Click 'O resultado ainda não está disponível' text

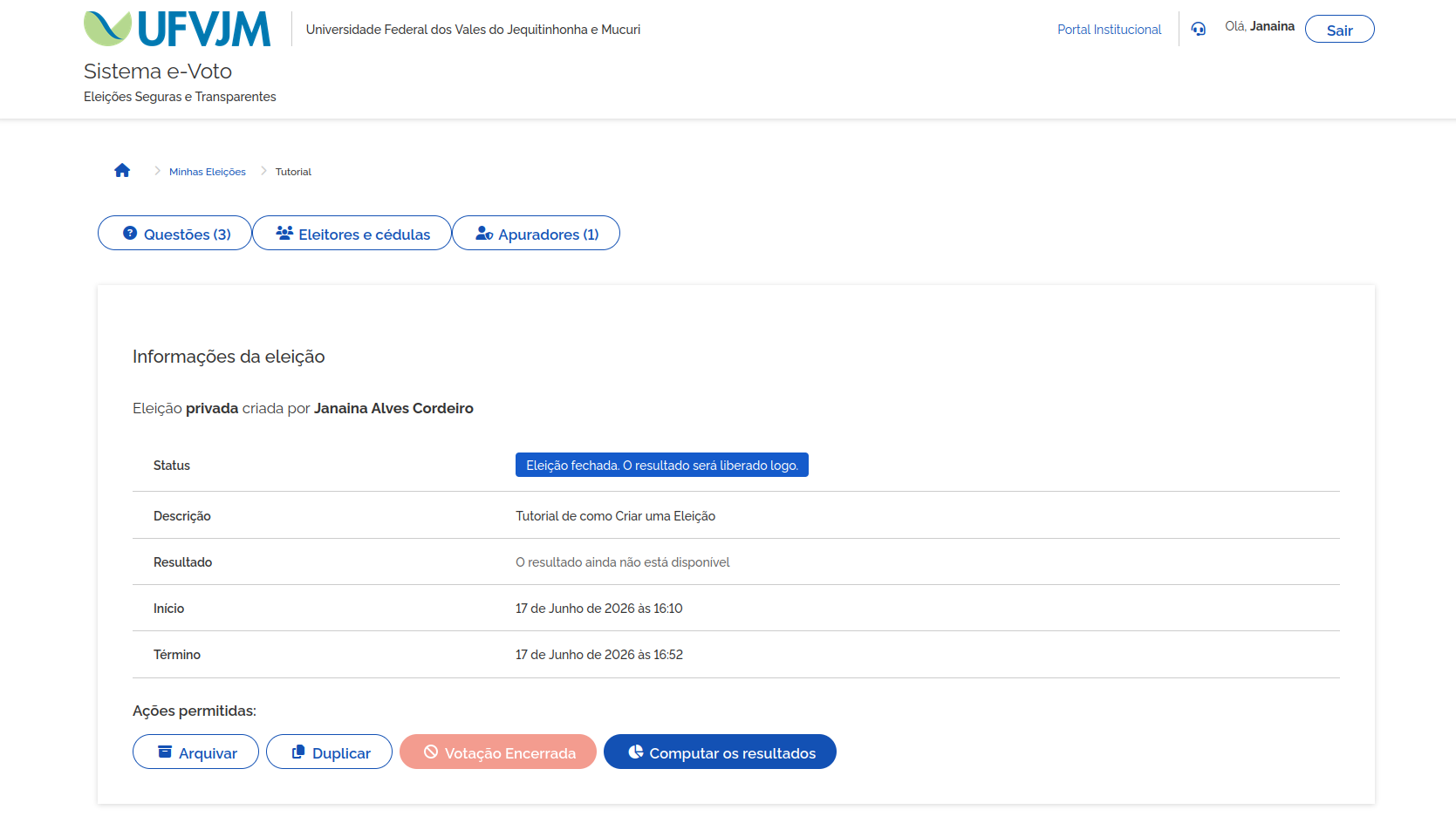click(x=622, y=562)
